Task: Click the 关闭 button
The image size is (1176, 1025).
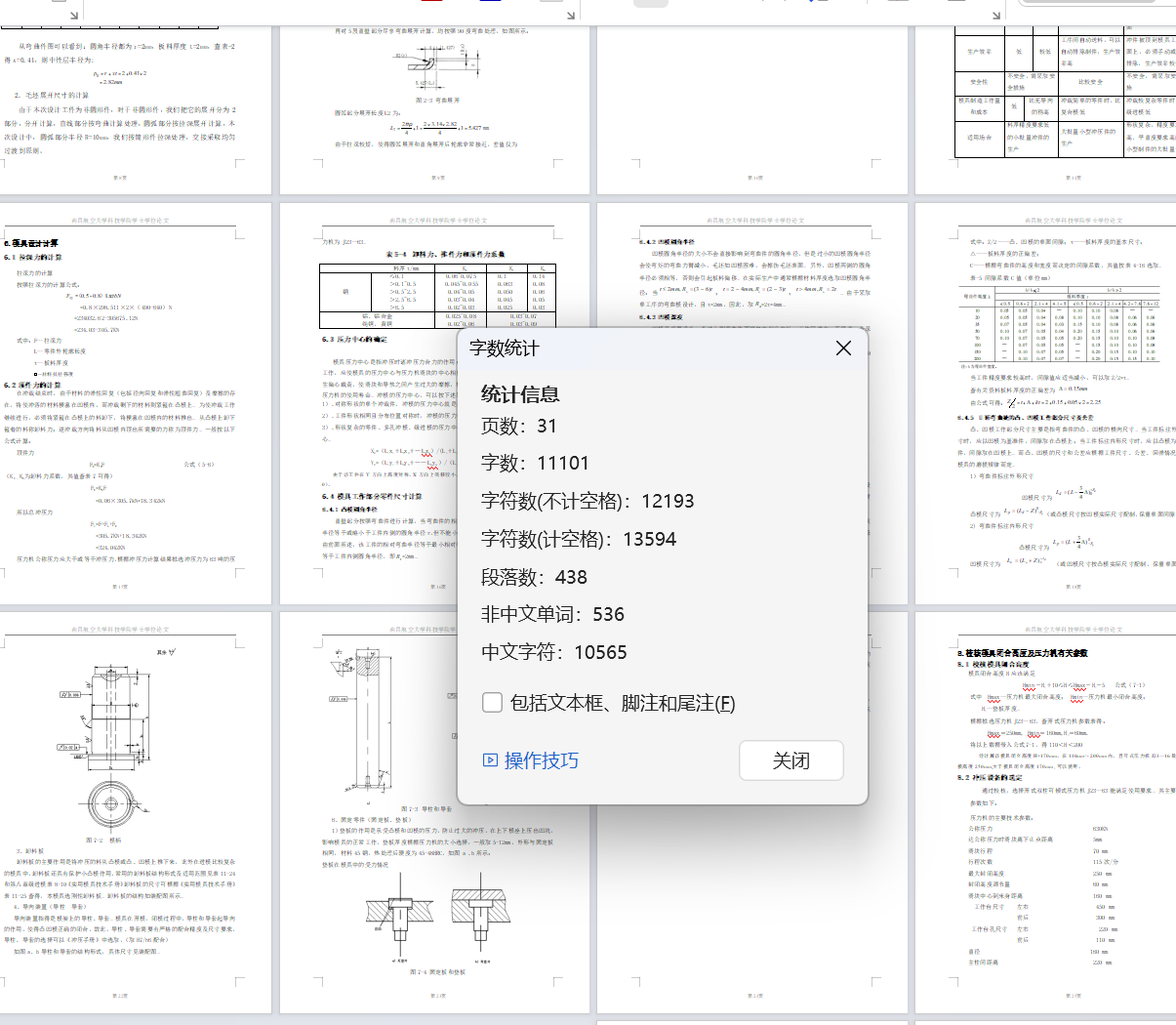Action: (791, 760)
